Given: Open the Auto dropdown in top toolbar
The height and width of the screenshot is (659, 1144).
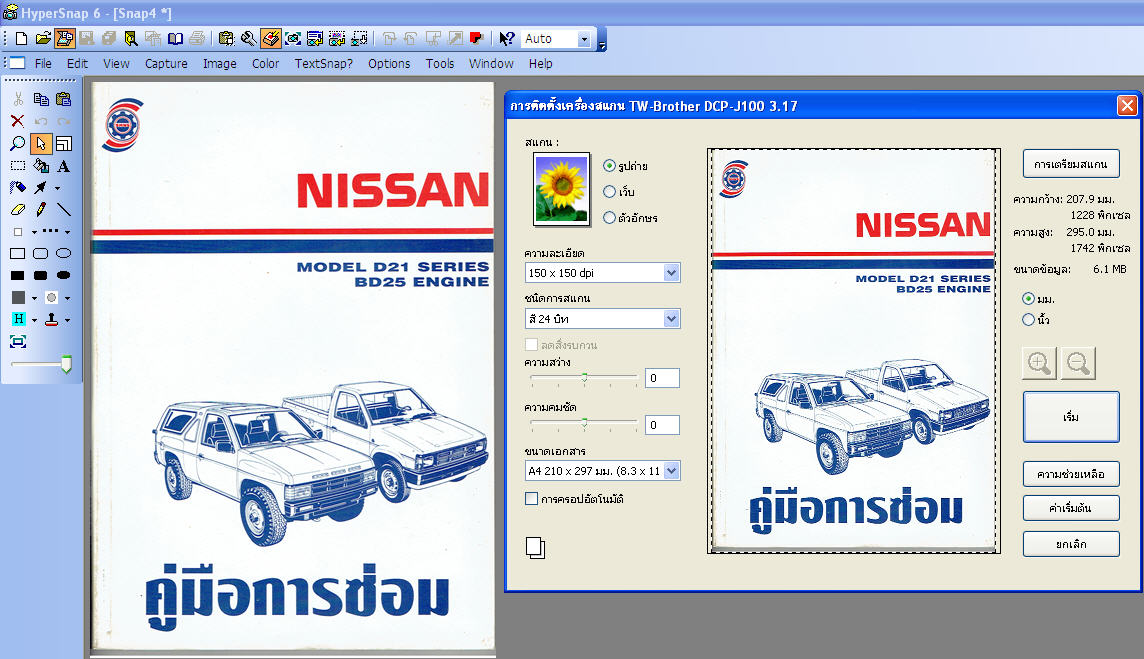Looking at the screenshot, I should (x=584, y=39).
